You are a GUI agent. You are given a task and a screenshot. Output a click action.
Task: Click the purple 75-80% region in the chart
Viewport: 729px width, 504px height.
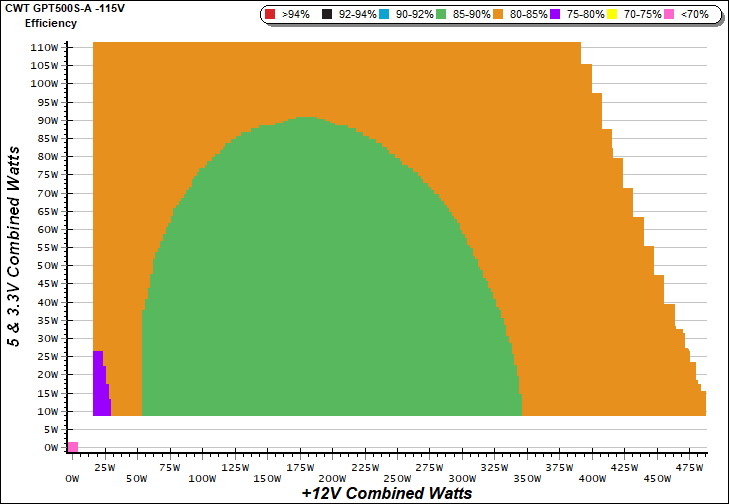point(100,385)
